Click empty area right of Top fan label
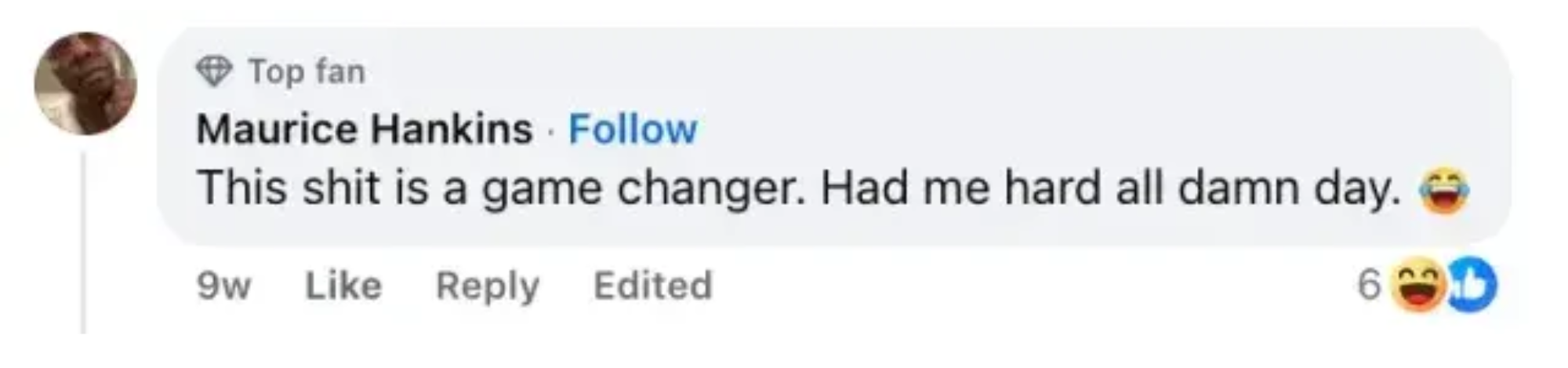The width and height of the screenshot is (1568, 368). click(862, 72)
